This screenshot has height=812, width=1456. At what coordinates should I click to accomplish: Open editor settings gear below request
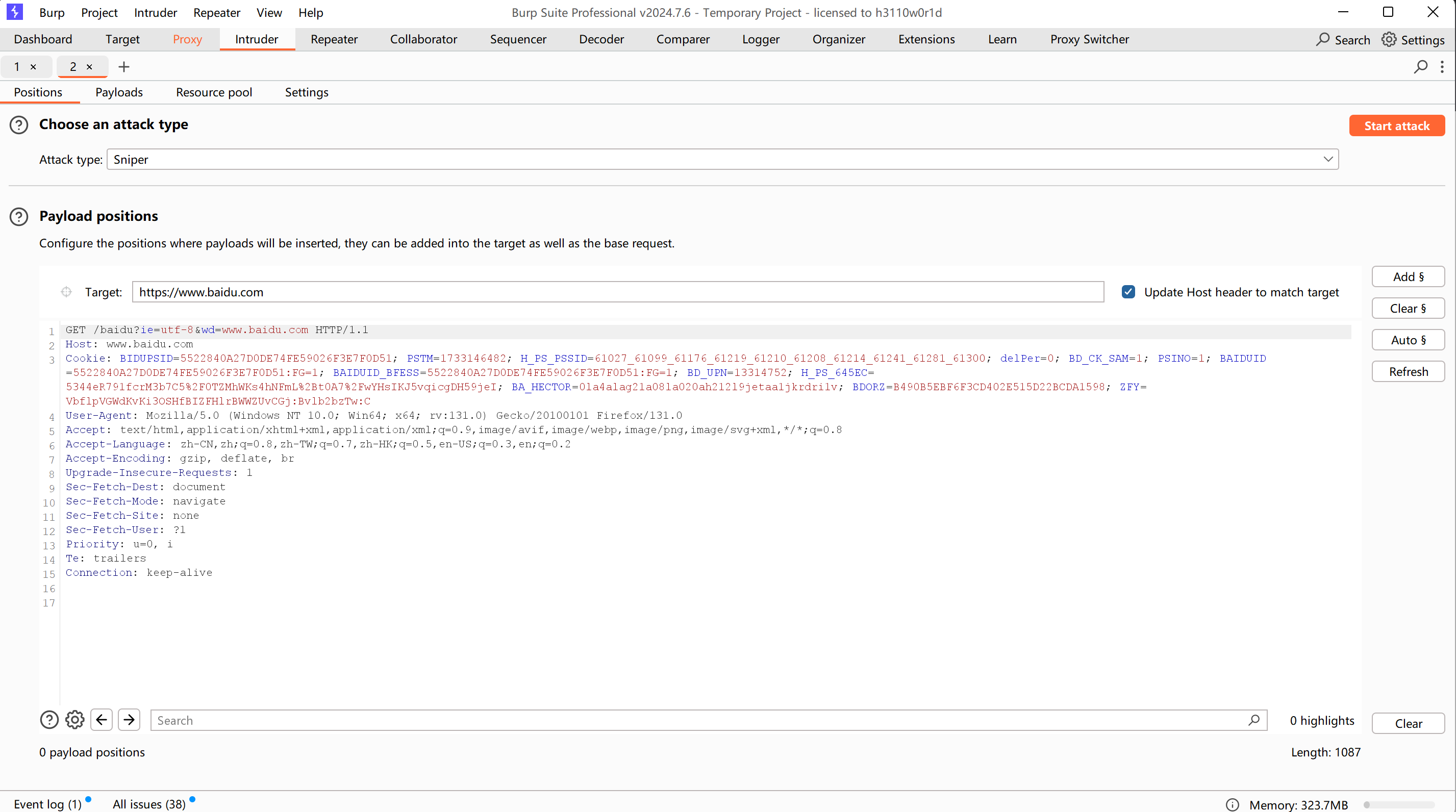pos(74,720)
